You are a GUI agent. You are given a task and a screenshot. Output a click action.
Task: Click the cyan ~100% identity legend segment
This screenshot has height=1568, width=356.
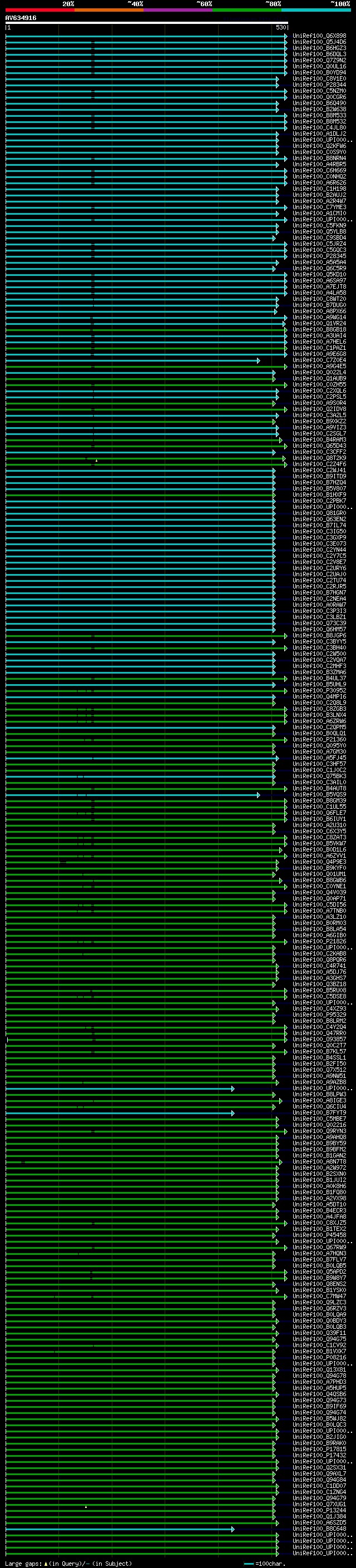[x=316, y=10]
